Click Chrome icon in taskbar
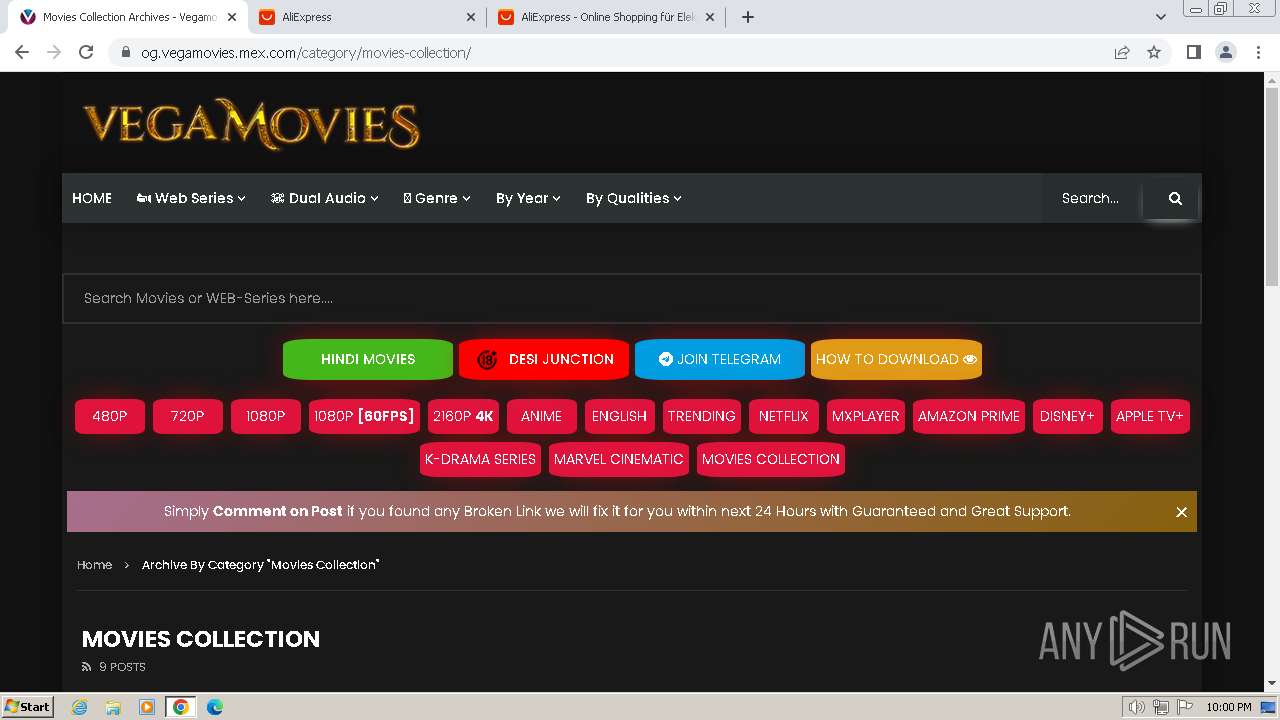 (181, 707)
